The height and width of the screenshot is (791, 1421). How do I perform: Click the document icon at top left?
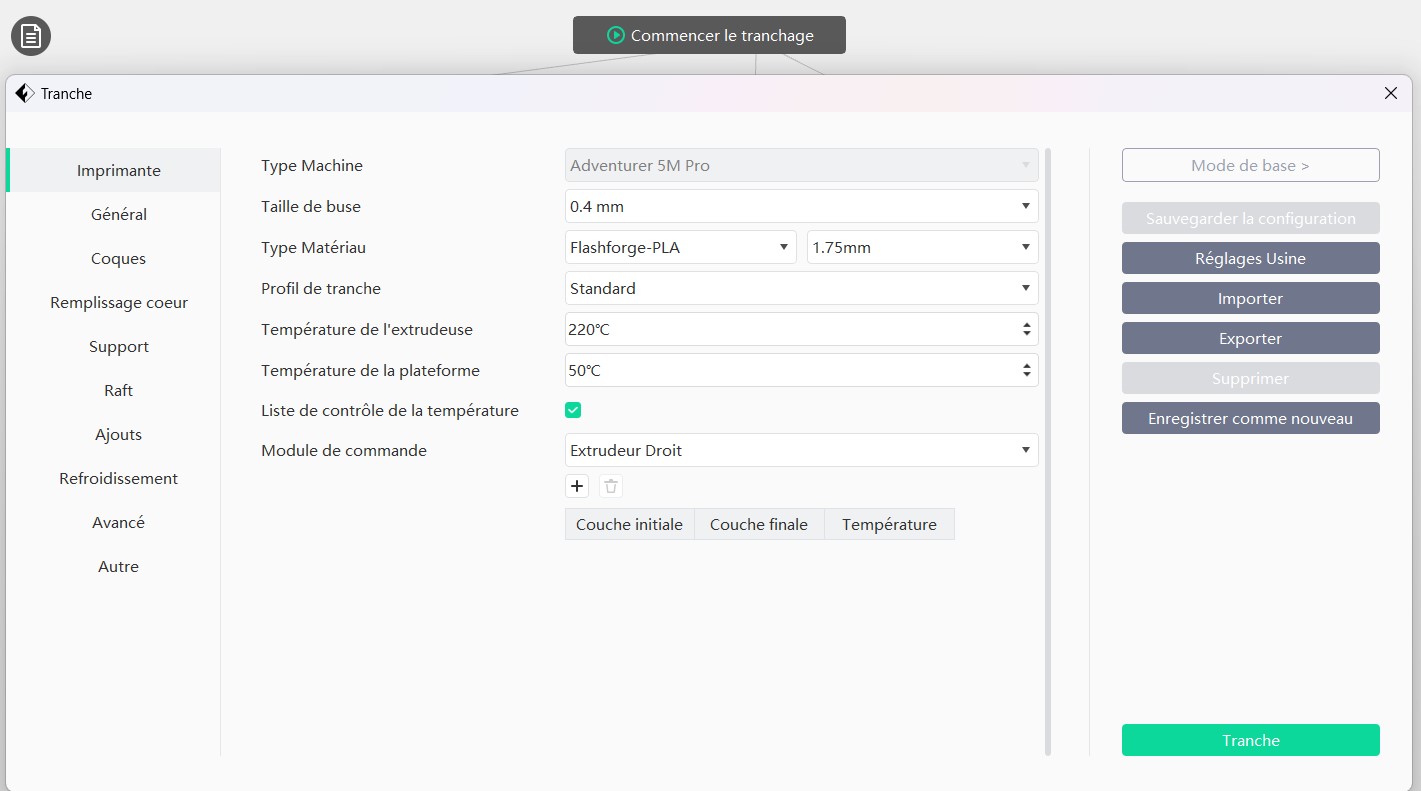click(31, 37)
